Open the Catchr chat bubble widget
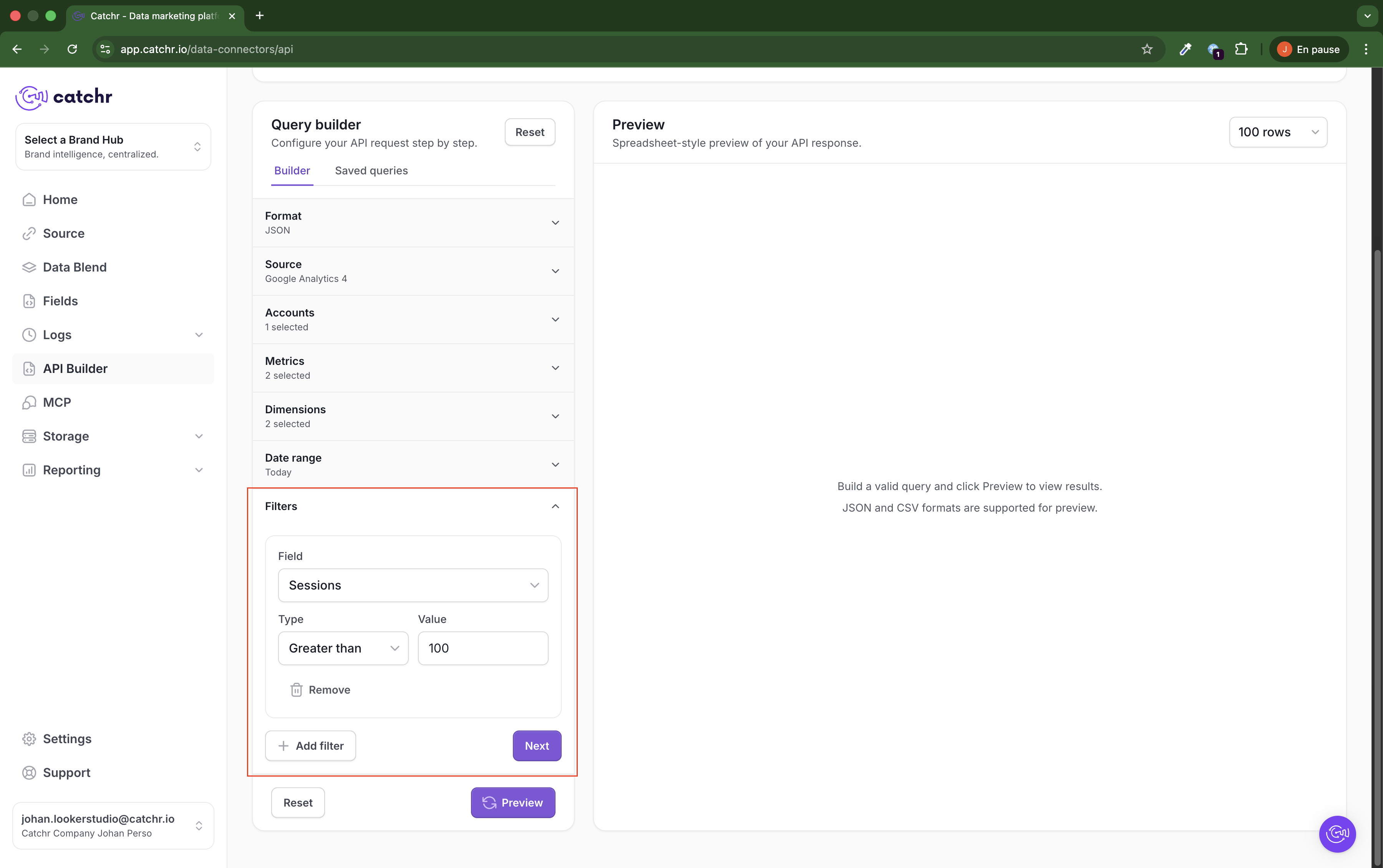This screenshot has height=868, width=1383. pos(1337,833)
